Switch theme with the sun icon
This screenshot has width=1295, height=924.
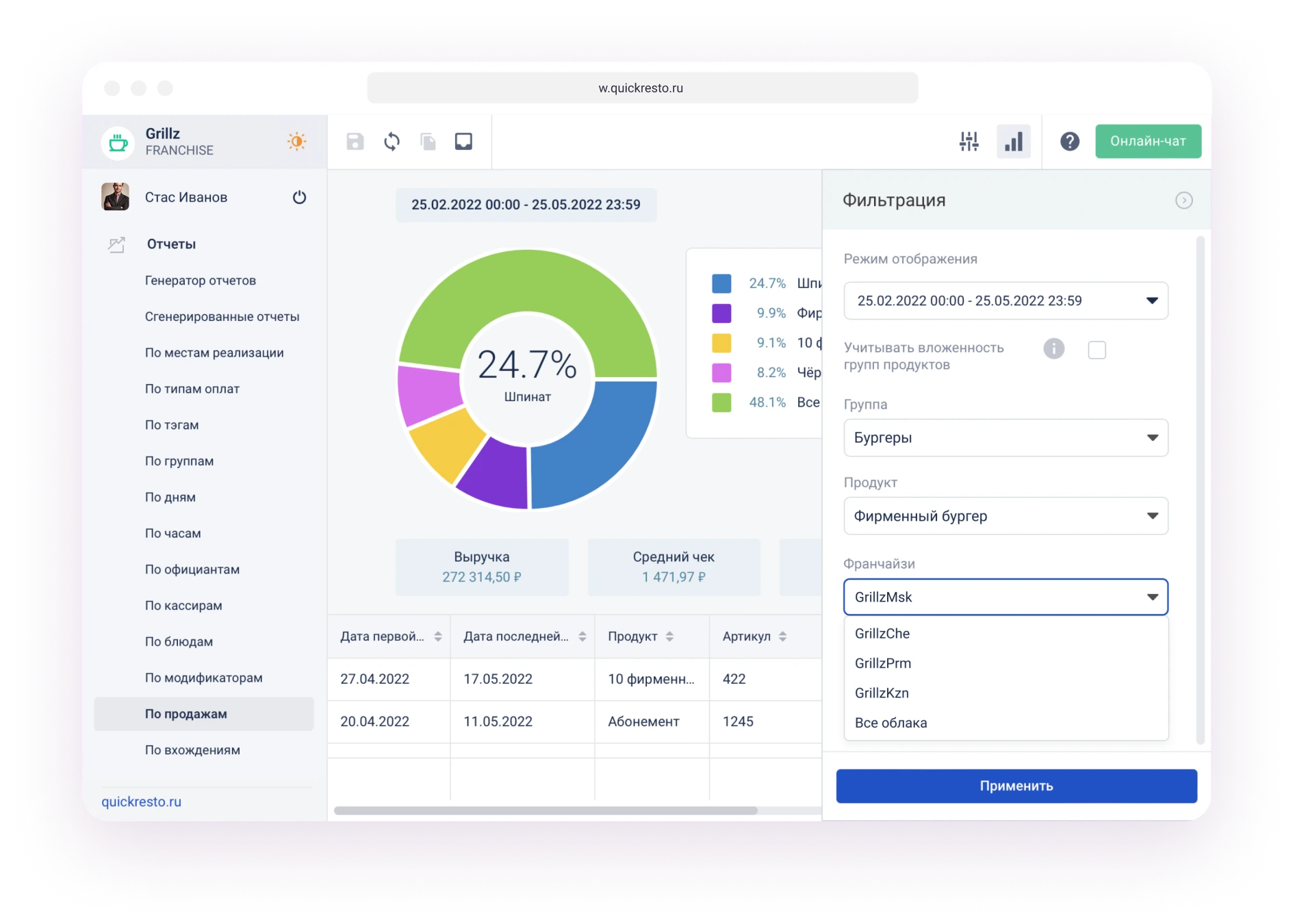click(296, 142)
